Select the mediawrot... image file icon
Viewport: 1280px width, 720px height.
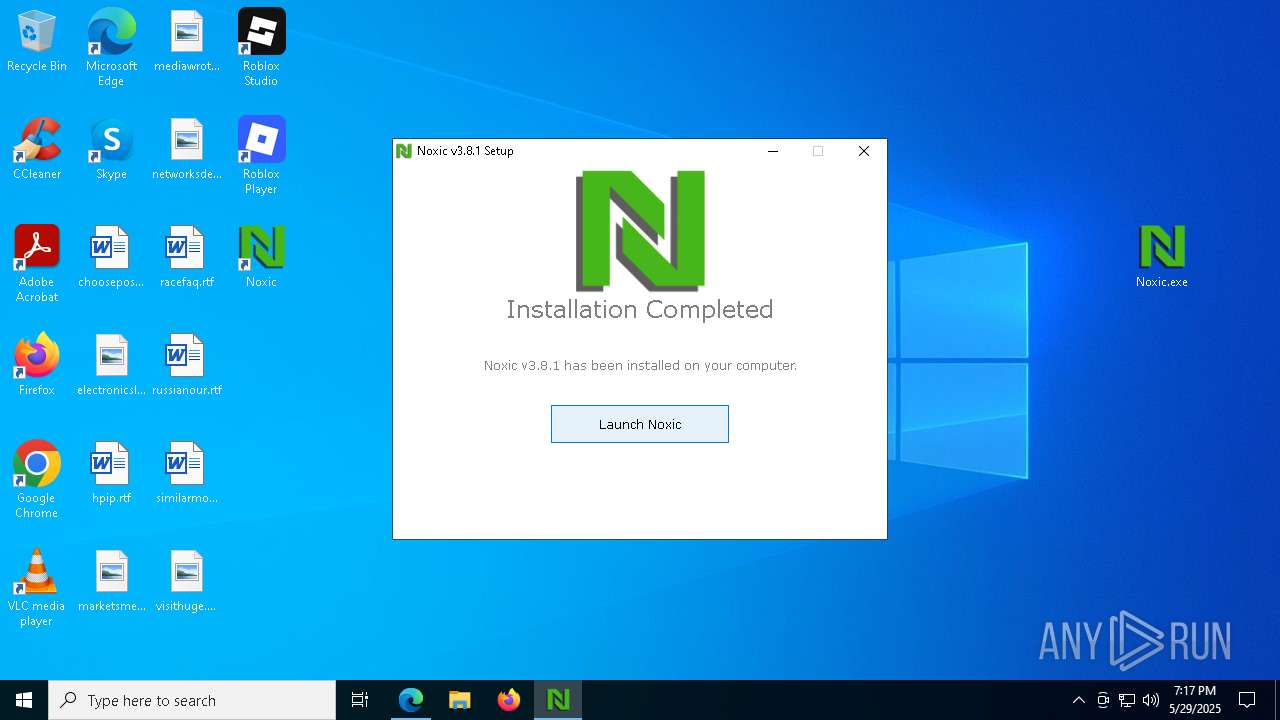pyautogui.click(x=187, y=42)
